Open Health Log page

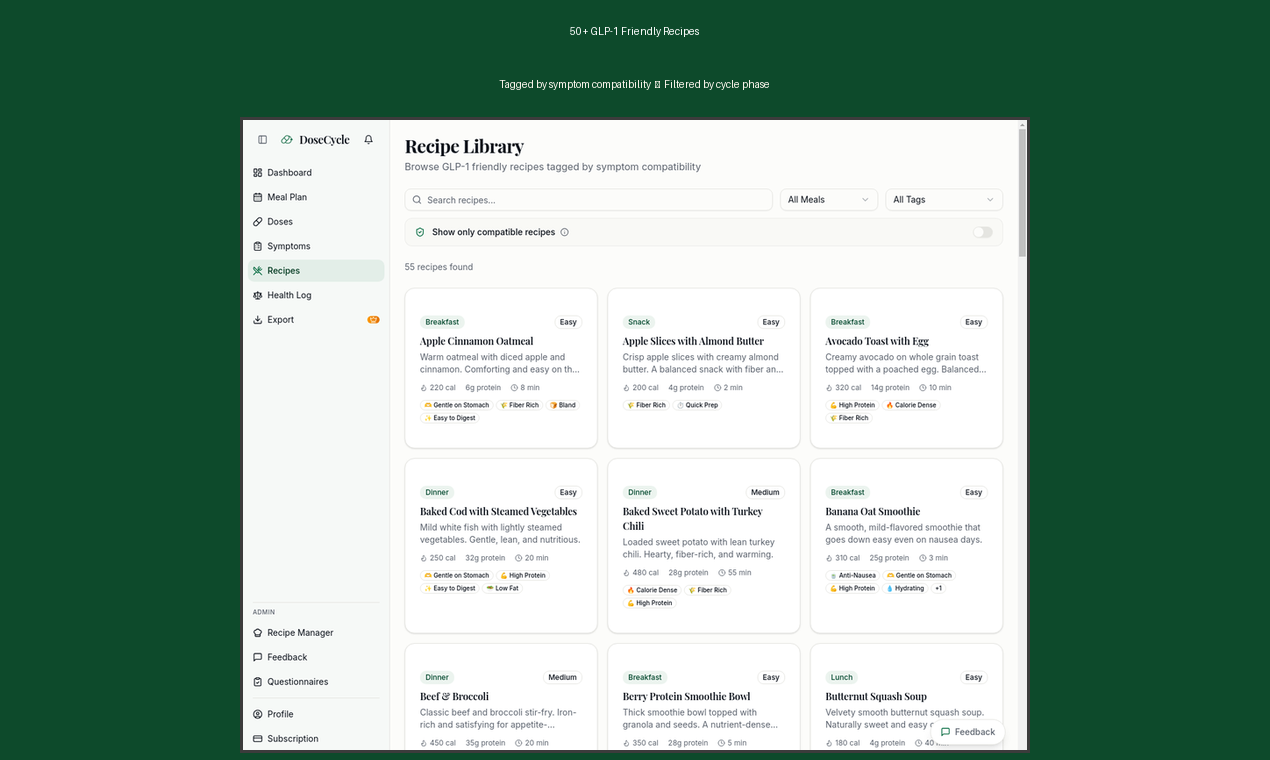(x=316, y=295)
